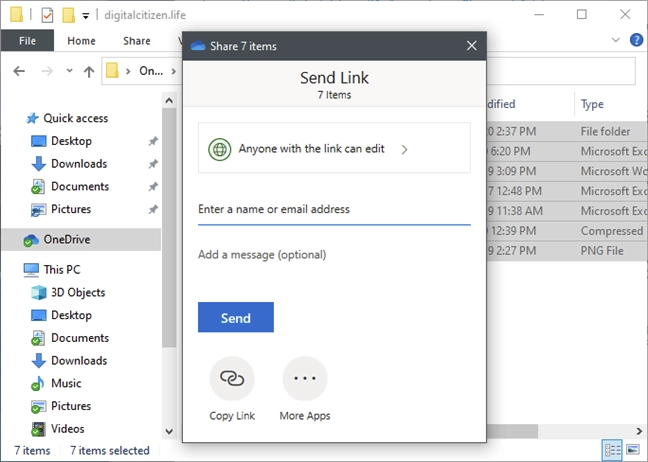Switch to Large icons view
Image resolution: width=648 pixels, height=462 pixels.
coord(633,450)
